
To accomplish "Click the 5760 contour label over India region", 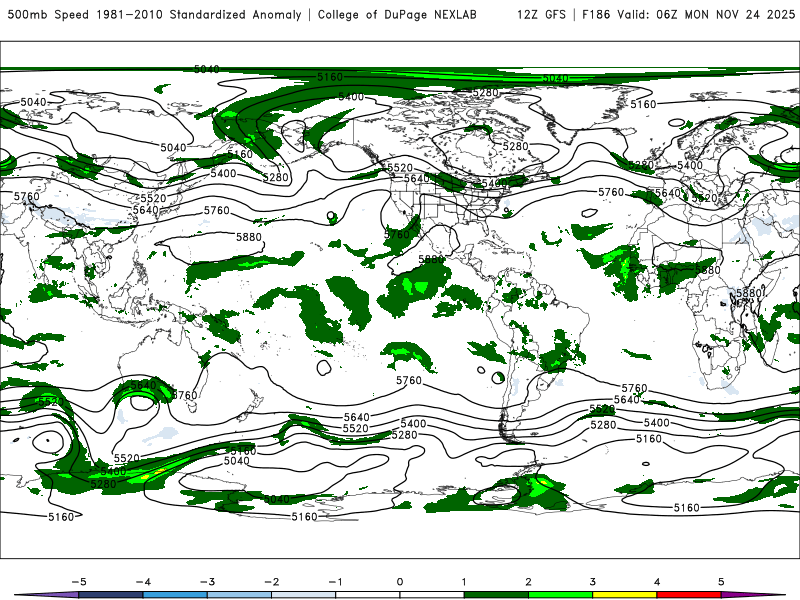I will (26, 196).
